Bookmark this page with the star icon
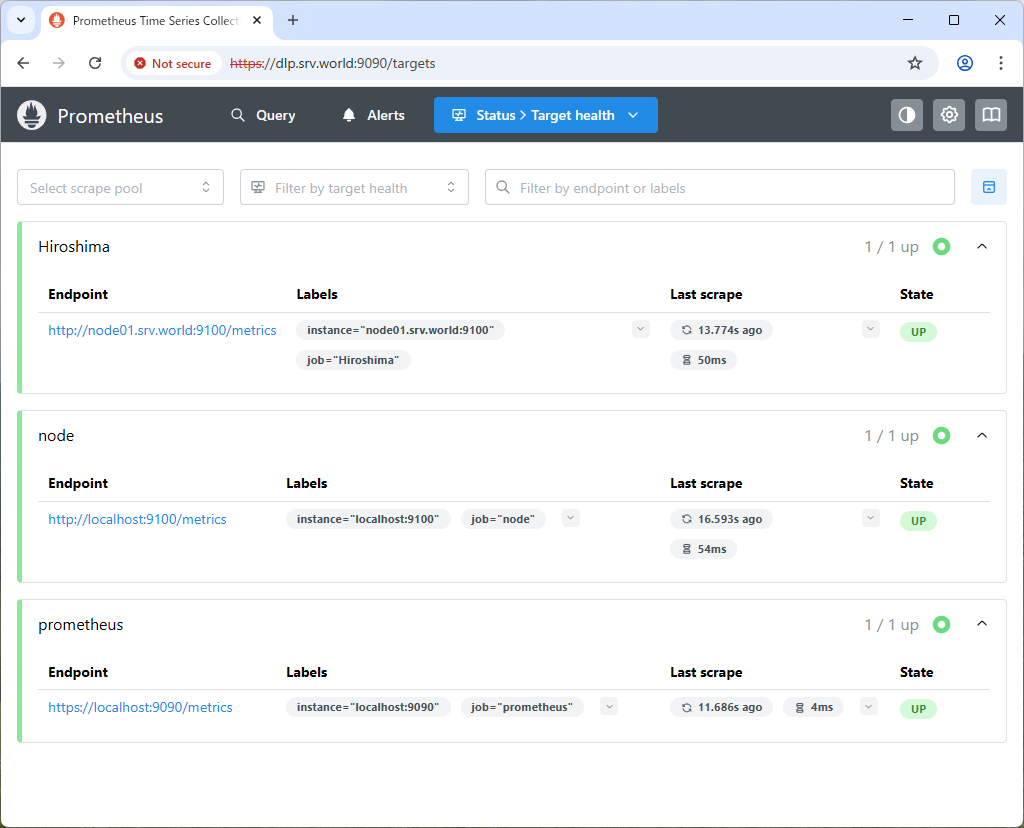Image resolution: width=1024 pixels, height=828 pixels. pos(914,63)
